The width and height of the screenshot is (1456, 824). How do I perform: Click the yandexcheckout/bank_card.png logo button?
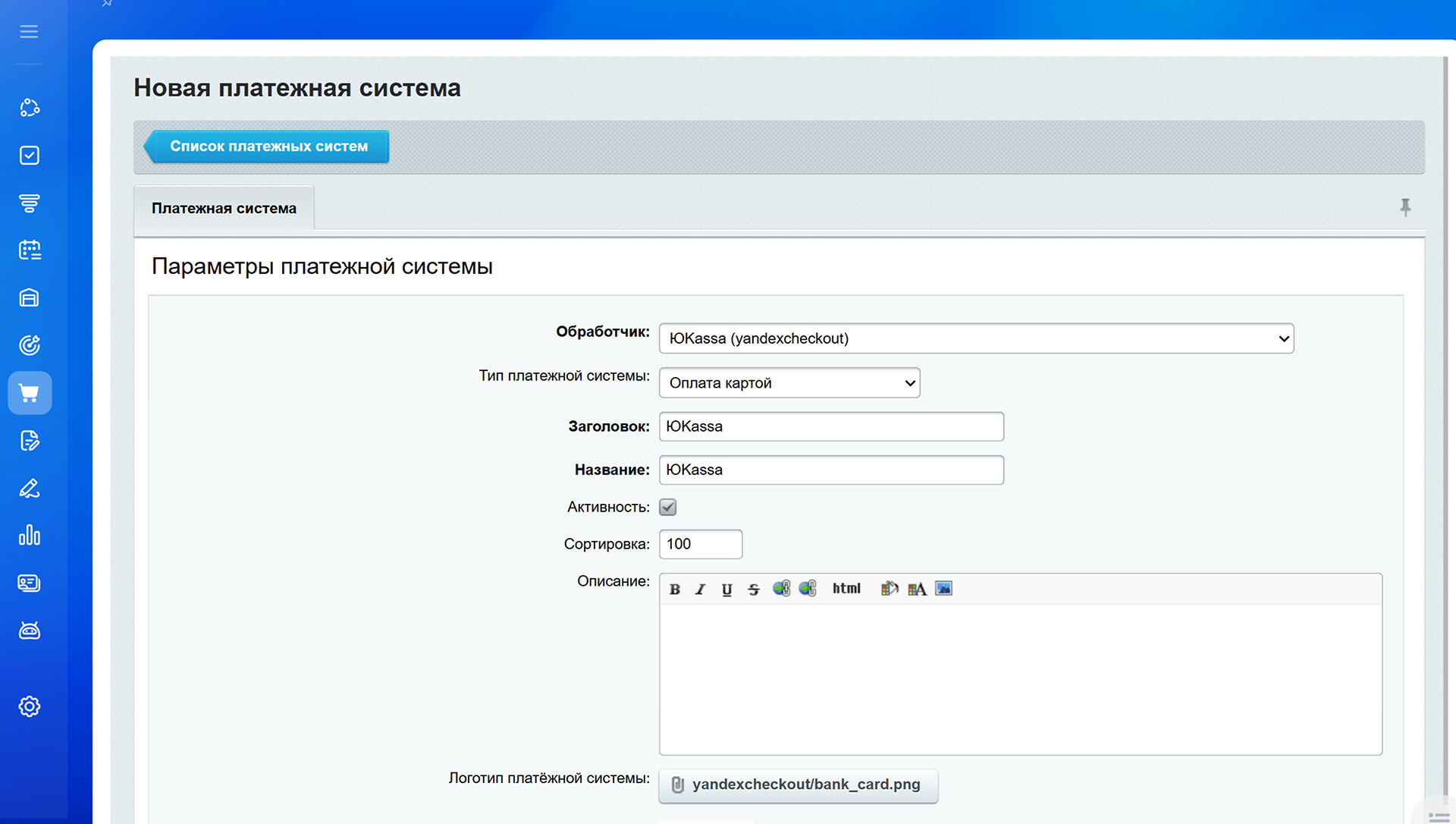(x=799, y=785)
